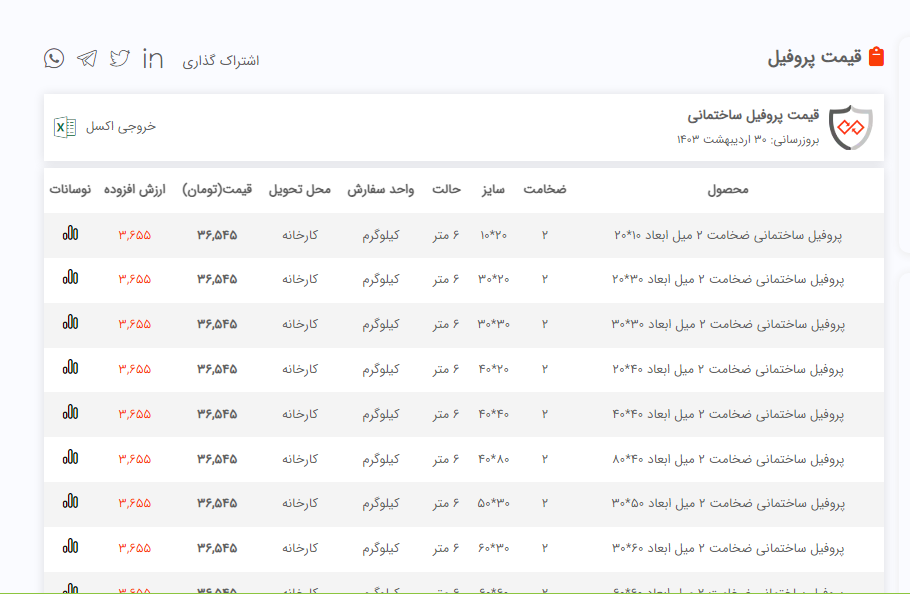The height and width of the screenshot is (594, 910).
Task: Open price fluctuation chart for 30*60 profile
Action: pyautogui.click(x=70, y=548)
